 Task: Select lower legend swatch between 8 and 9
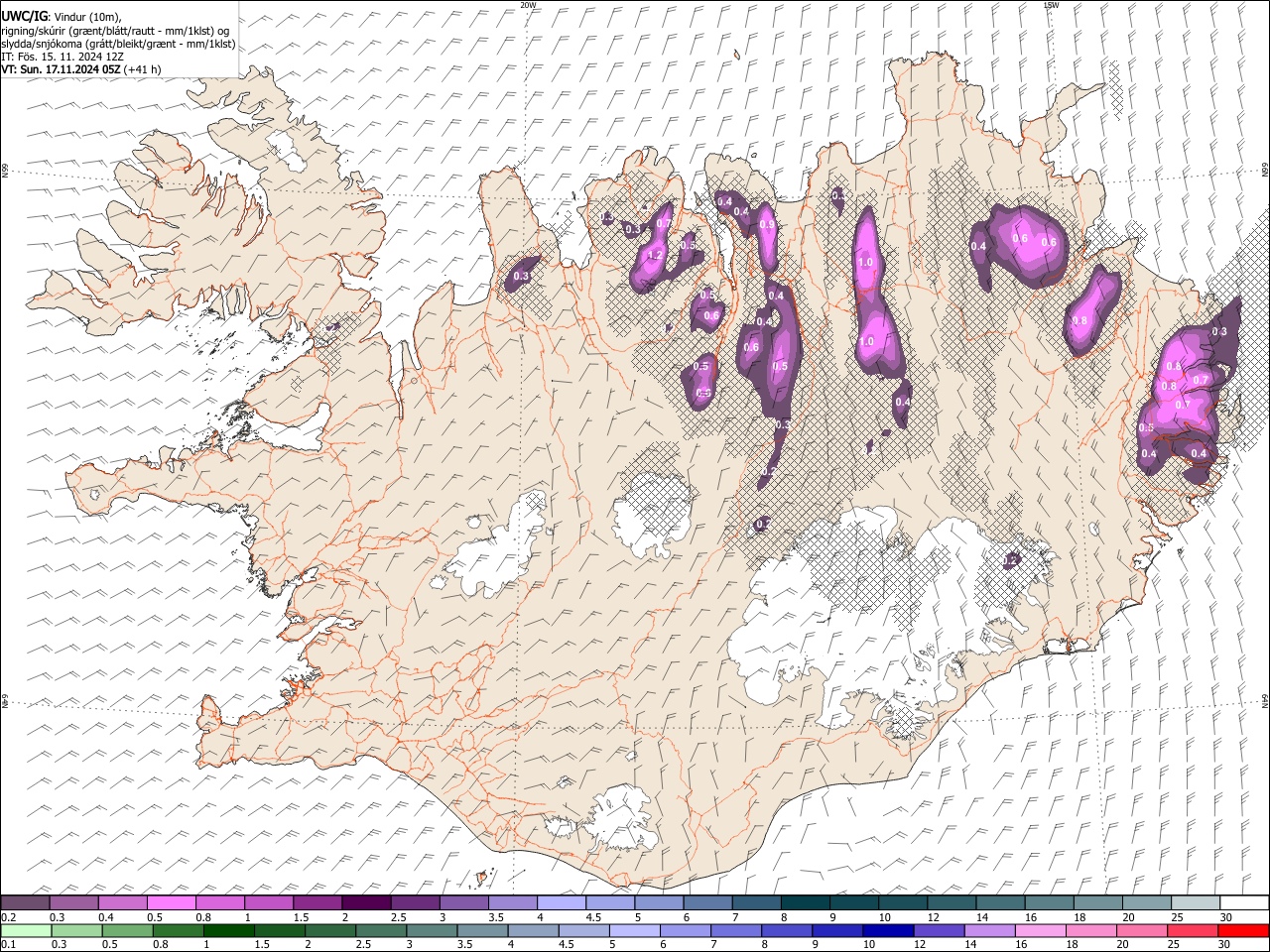coord(786,930)
